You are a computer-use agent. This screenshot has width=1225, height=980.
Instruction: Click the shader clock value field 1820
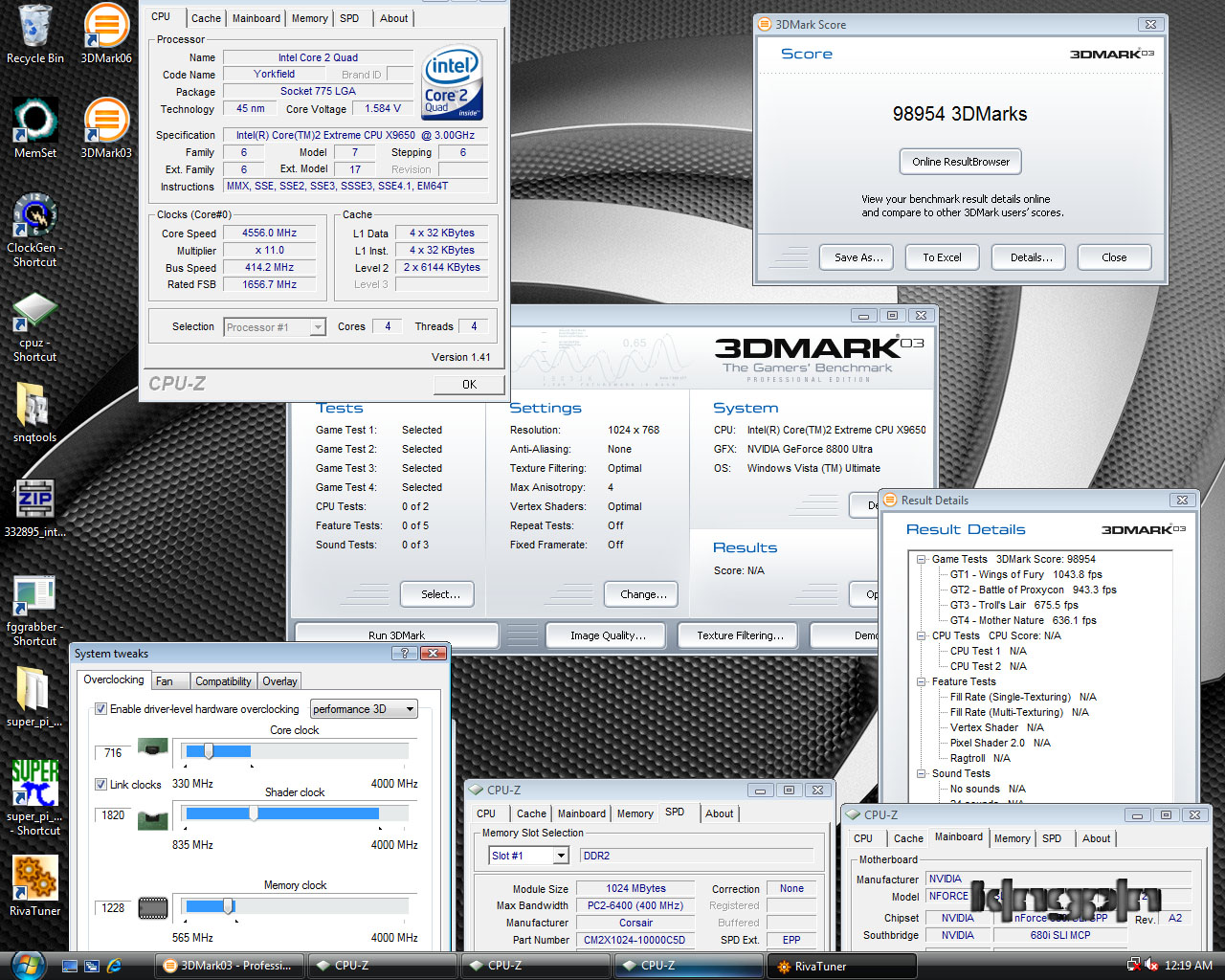point(114,815)
